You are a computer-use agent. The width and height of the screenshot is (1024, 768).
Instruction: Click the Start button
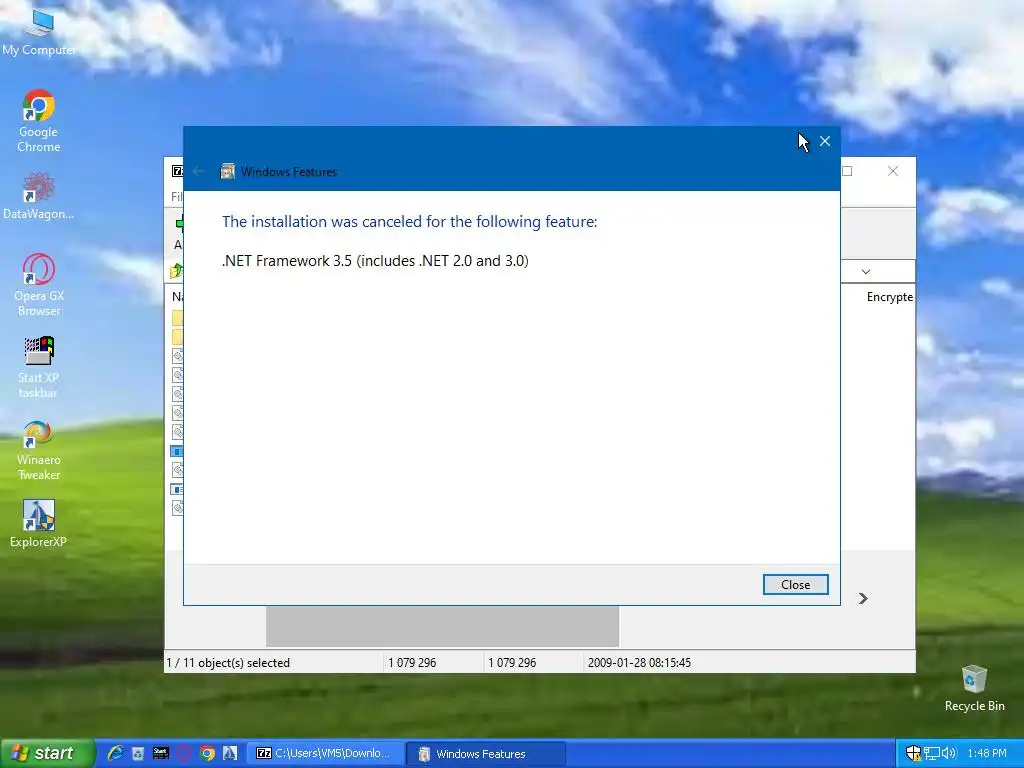click(x=46, y=753)
